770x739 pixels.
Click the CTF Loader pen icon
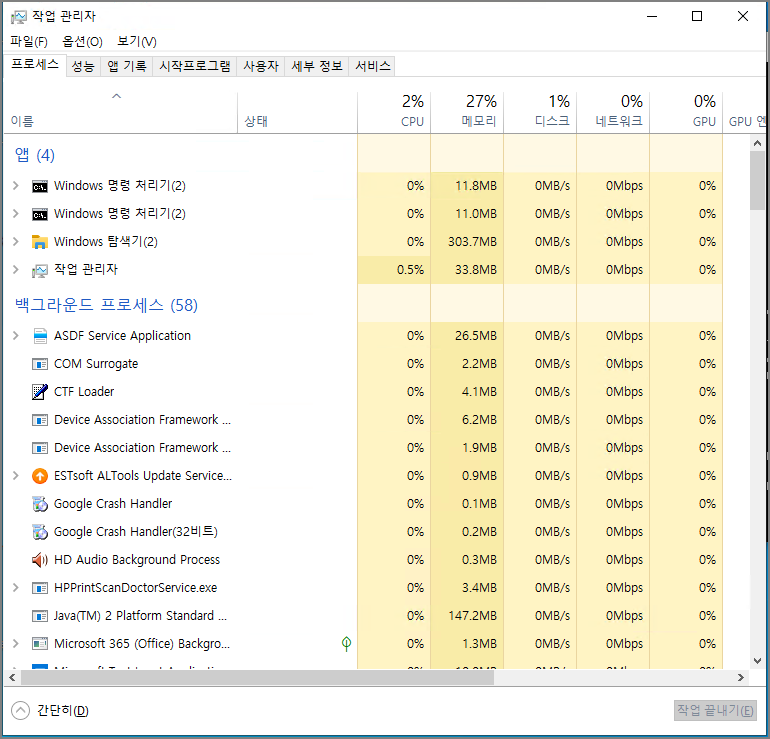coord(40,392)
